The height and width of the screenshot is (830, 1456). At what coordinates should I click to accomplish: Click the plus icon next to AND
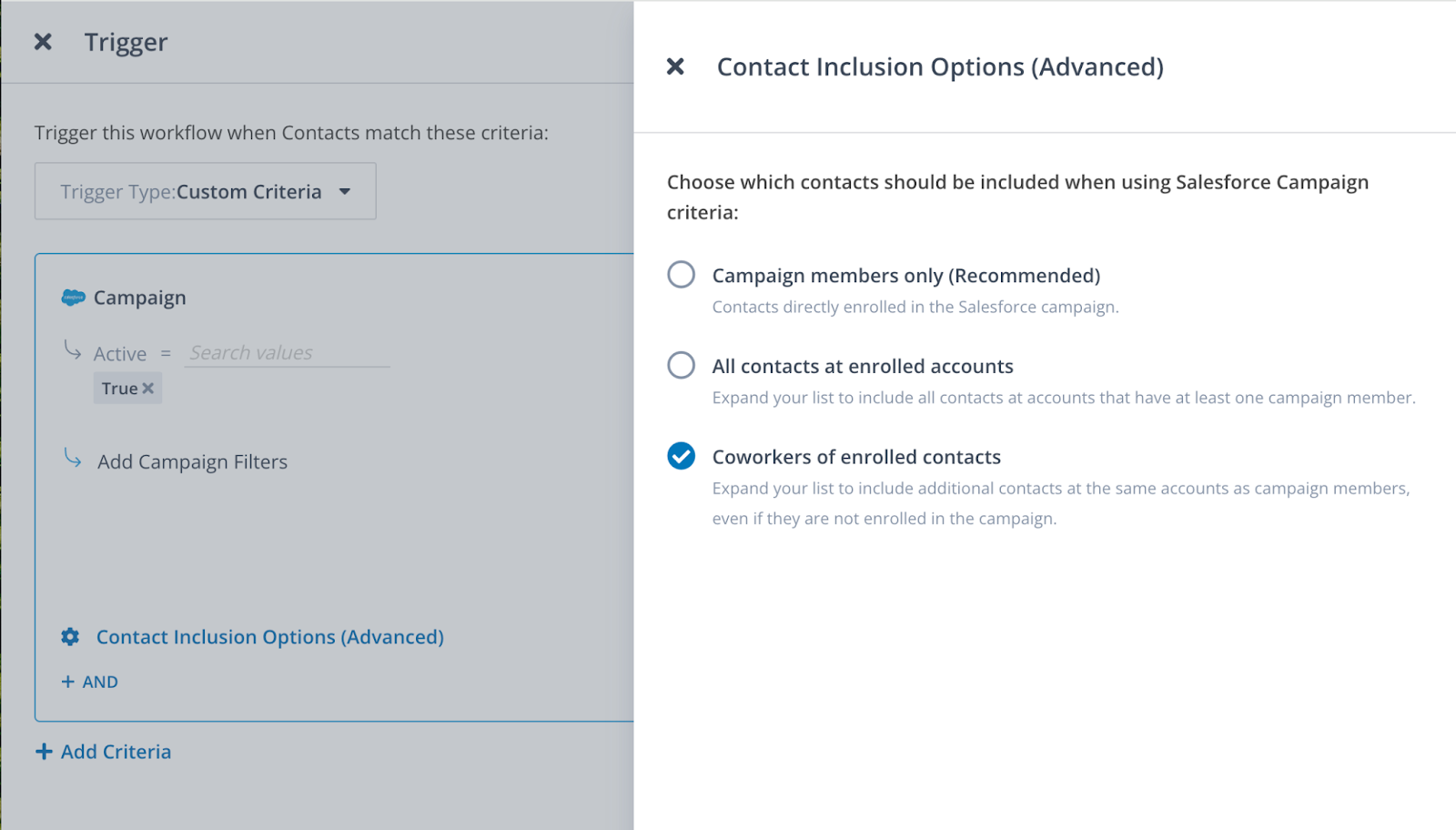68,682
